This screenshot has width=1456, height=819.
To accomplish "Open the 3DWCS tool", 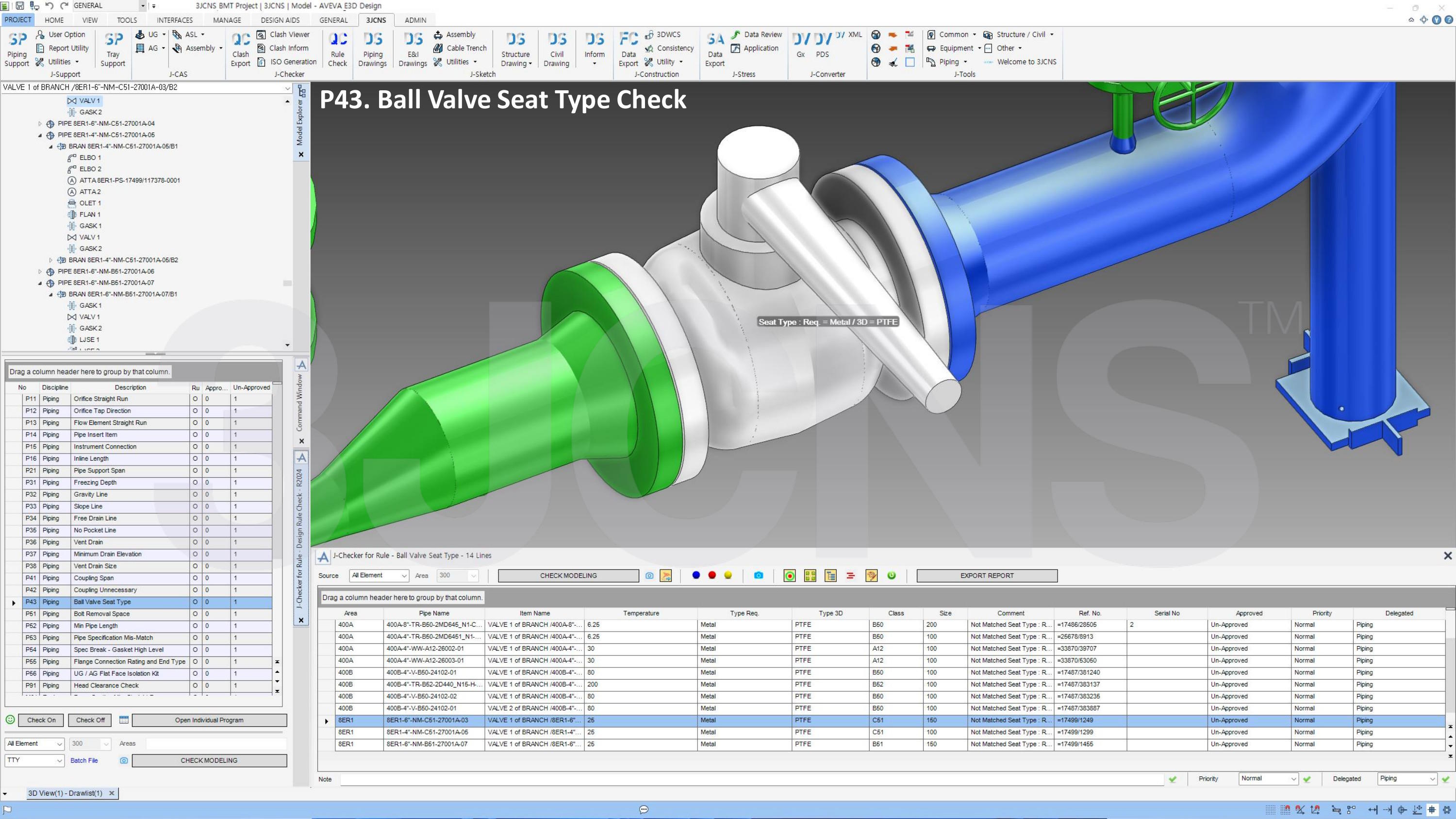I will [x=662, y=34].
